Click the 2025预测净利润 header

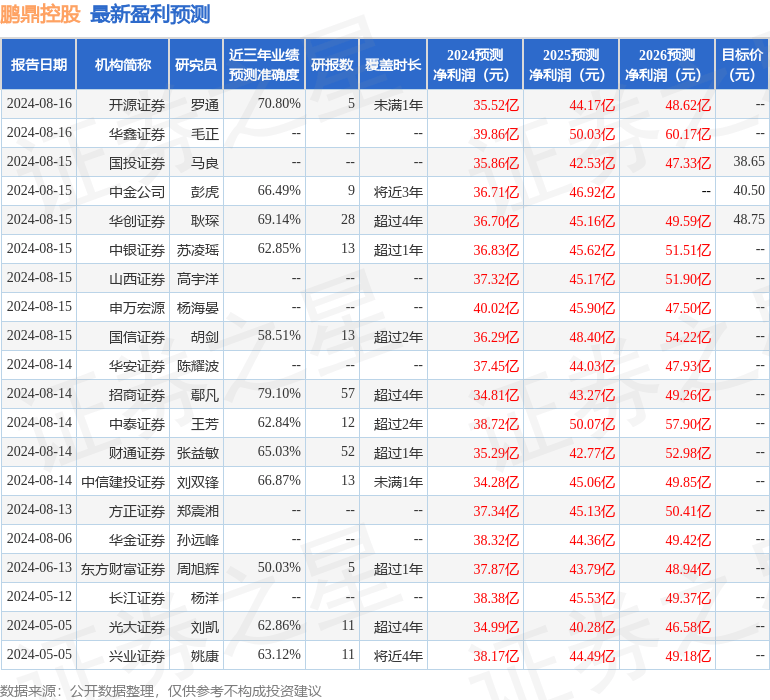(571, 64)
